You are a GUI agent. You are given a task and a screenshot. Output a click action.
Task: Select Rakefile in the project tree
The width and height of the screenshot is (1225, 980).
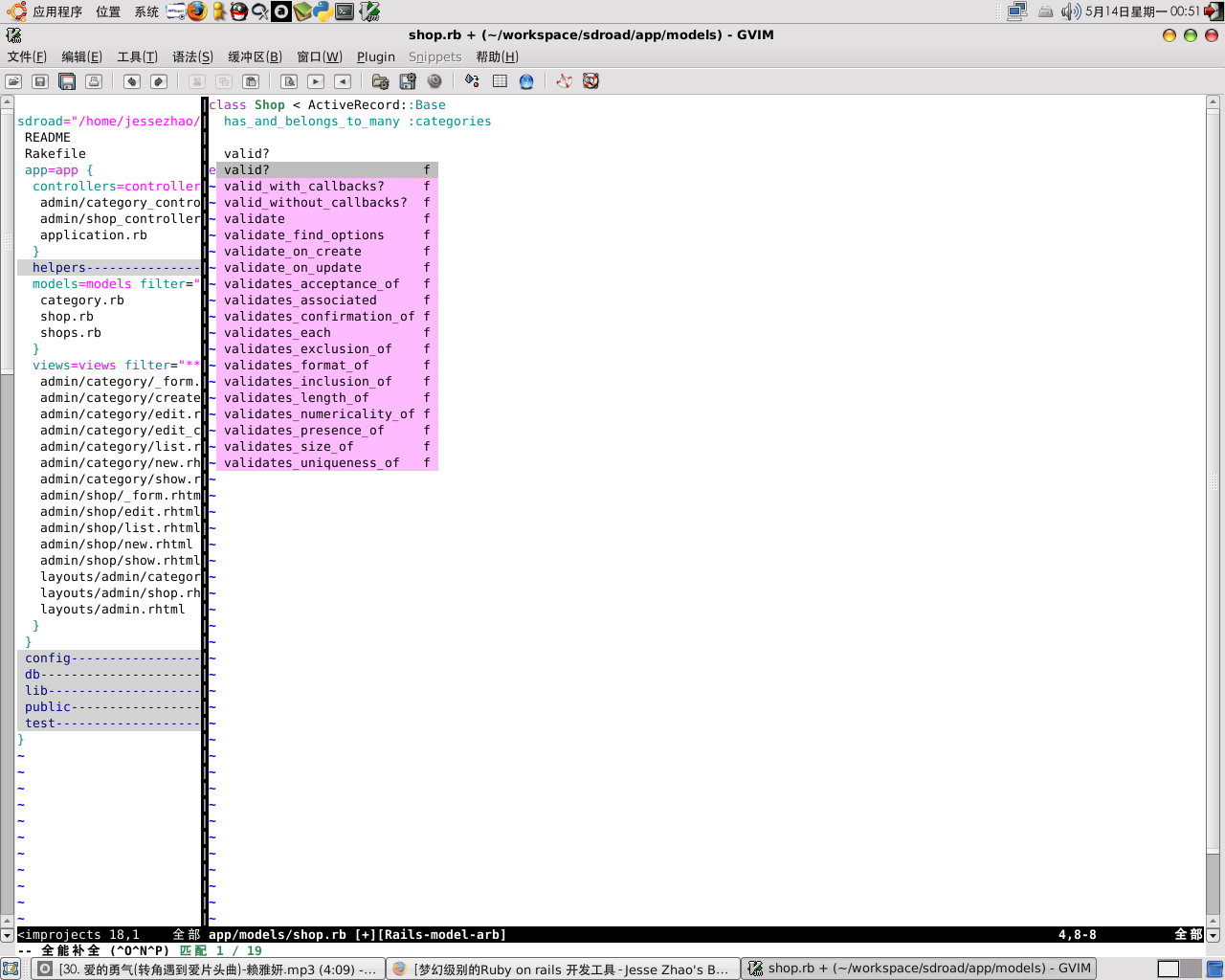tap(56, 154)
